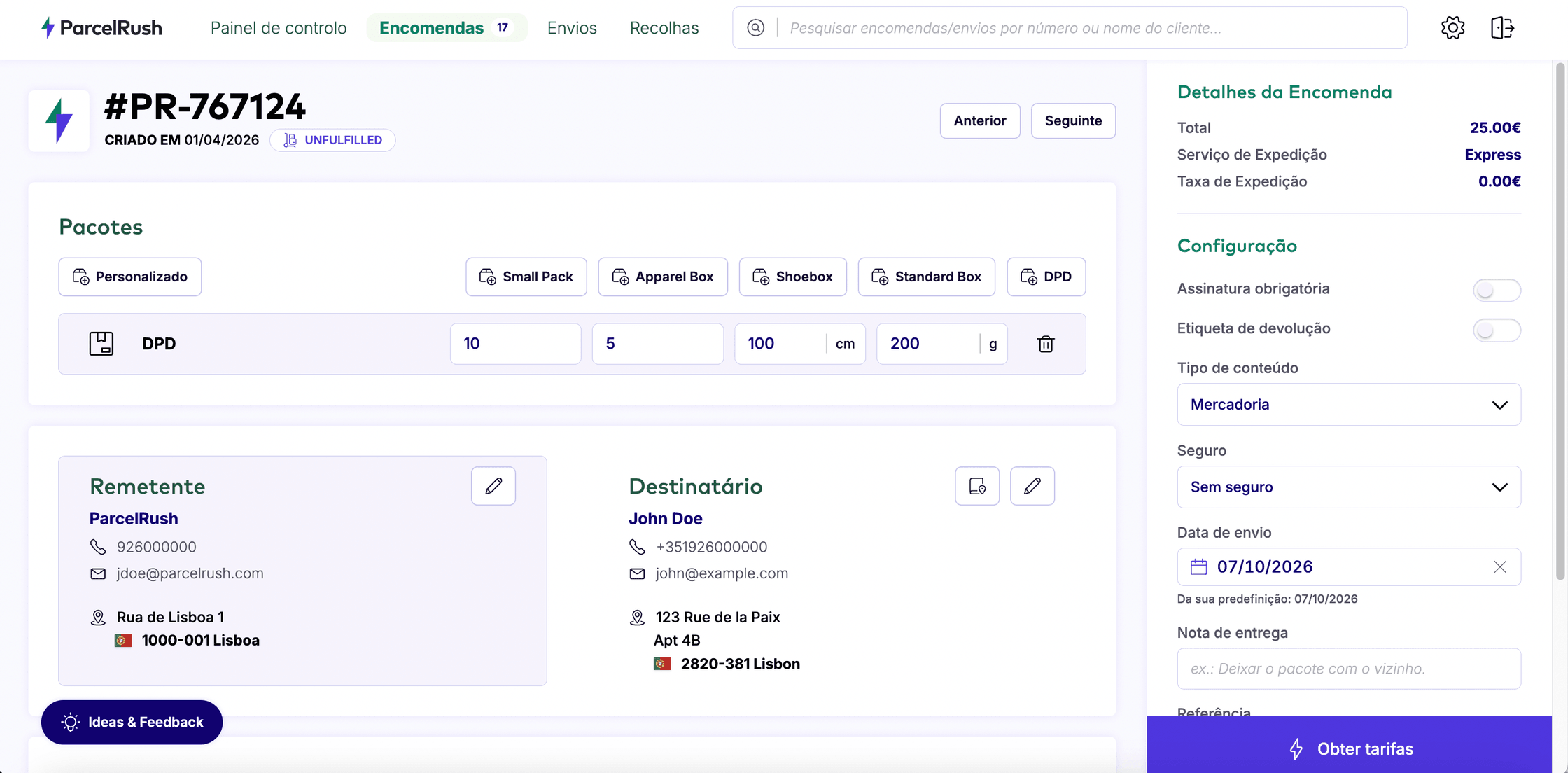This screenshot has width=1568, height=773.
Task: Click John Doe recipient name
Action: [x=666, y=519]
